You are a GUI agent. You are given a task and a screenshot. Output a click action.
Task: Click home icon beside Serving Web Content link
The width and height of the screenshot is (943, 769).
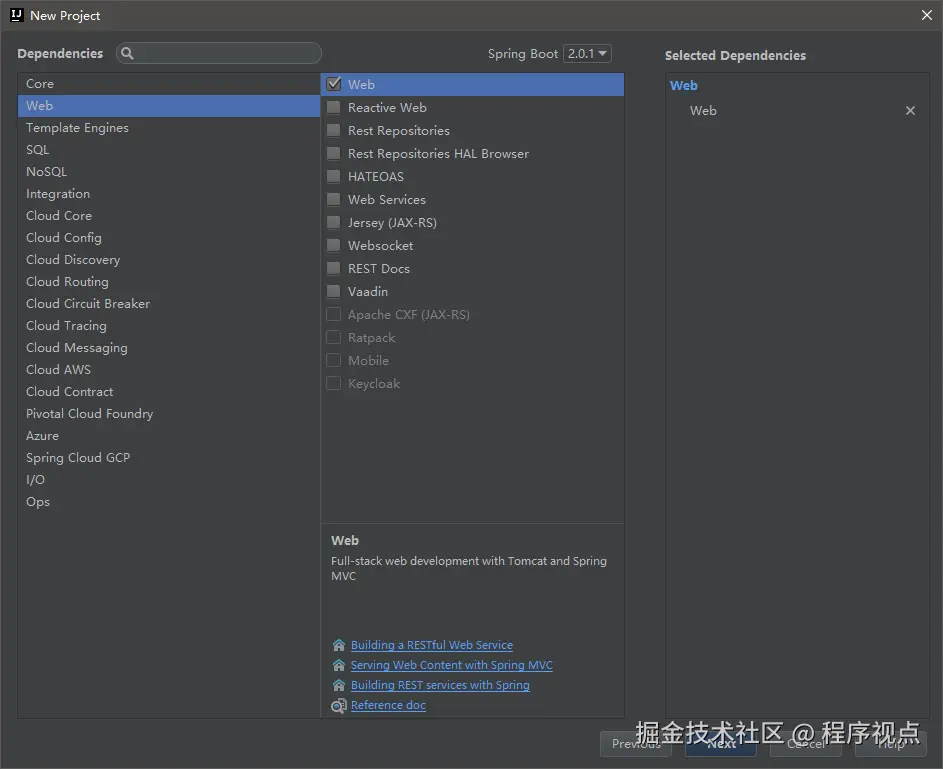(339, 665)
